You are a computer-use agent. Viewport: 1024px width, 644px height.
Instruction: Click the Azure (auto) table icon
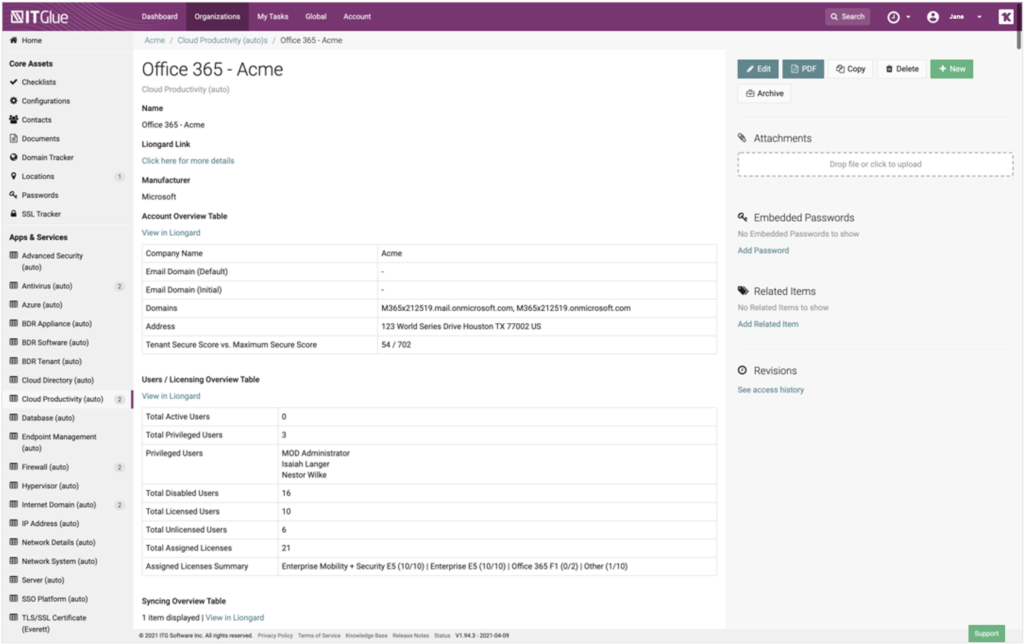[x=13, y=304]
